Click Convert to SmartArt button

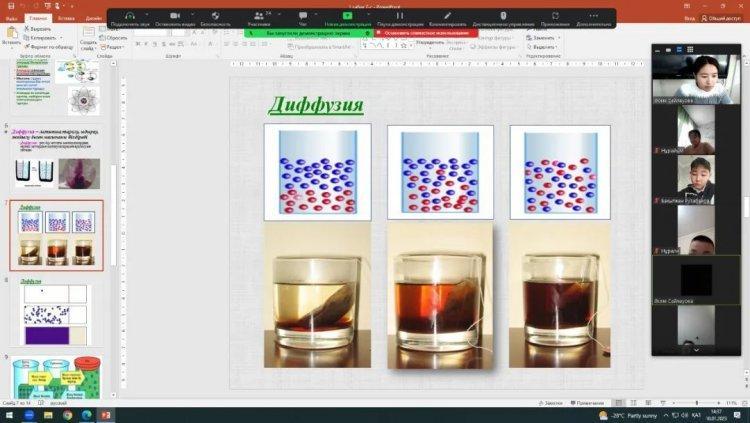point(319,47)
